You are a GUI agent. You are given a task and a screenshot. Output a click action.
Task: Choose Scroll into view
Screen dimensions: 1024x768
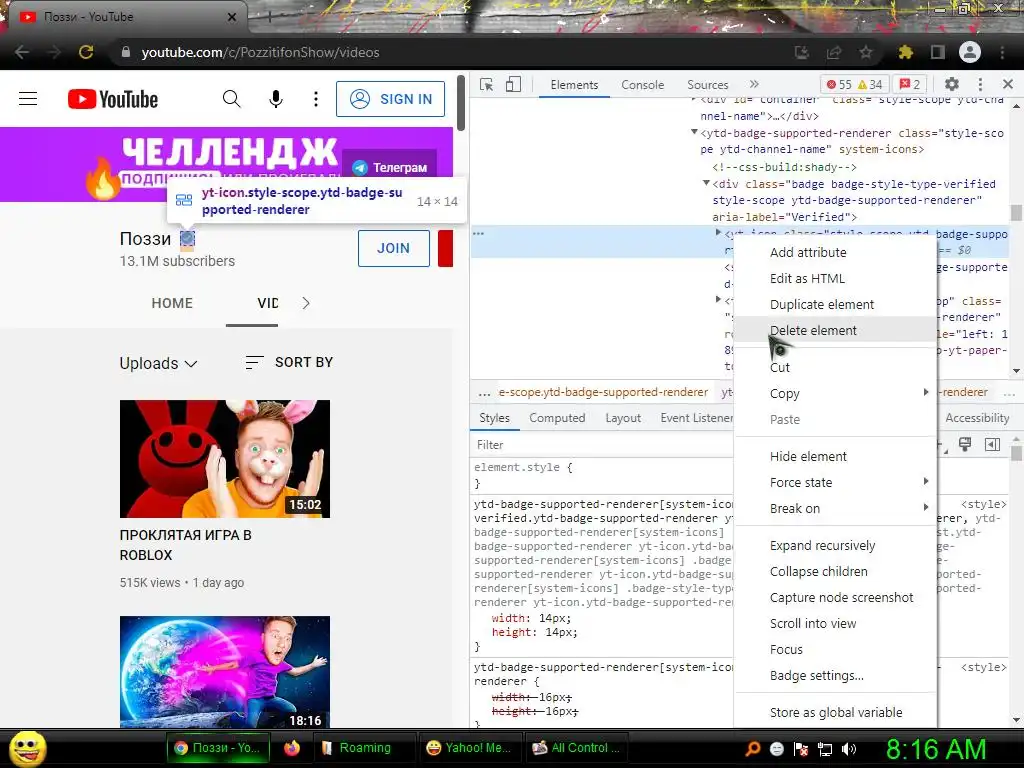[x=835, y=624]
